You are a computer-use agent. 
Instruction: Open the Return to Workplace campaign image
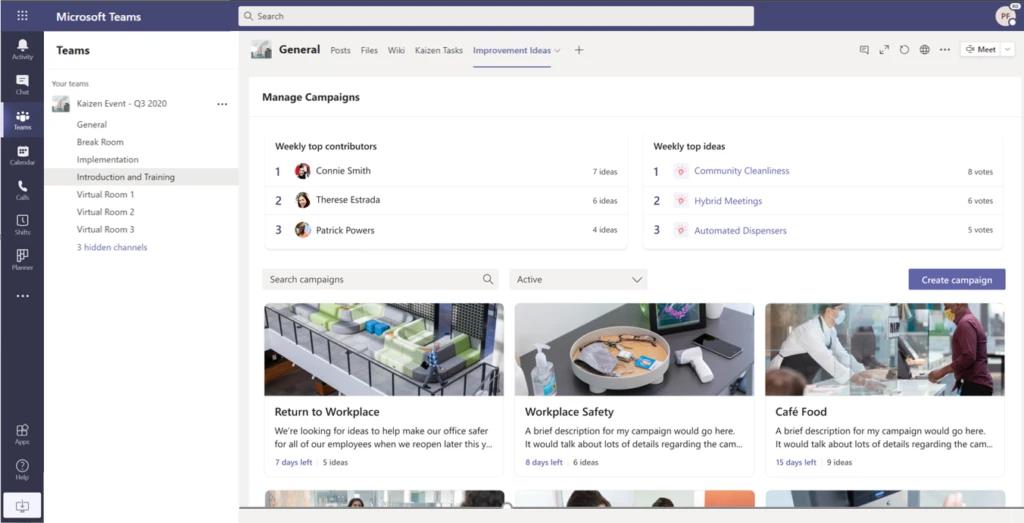[x=383, y=349]
